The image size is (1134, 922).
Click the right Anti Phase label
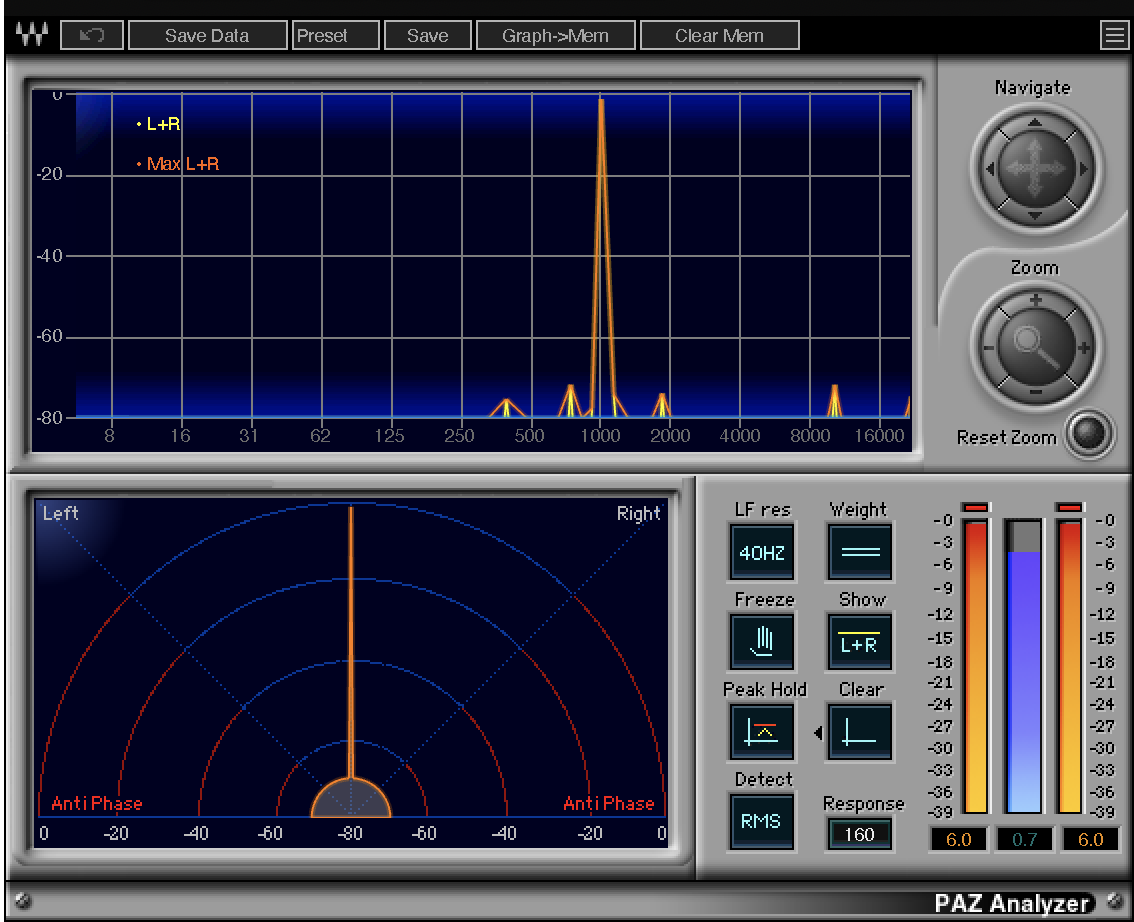pyautogui.click(x=608, y=803)
